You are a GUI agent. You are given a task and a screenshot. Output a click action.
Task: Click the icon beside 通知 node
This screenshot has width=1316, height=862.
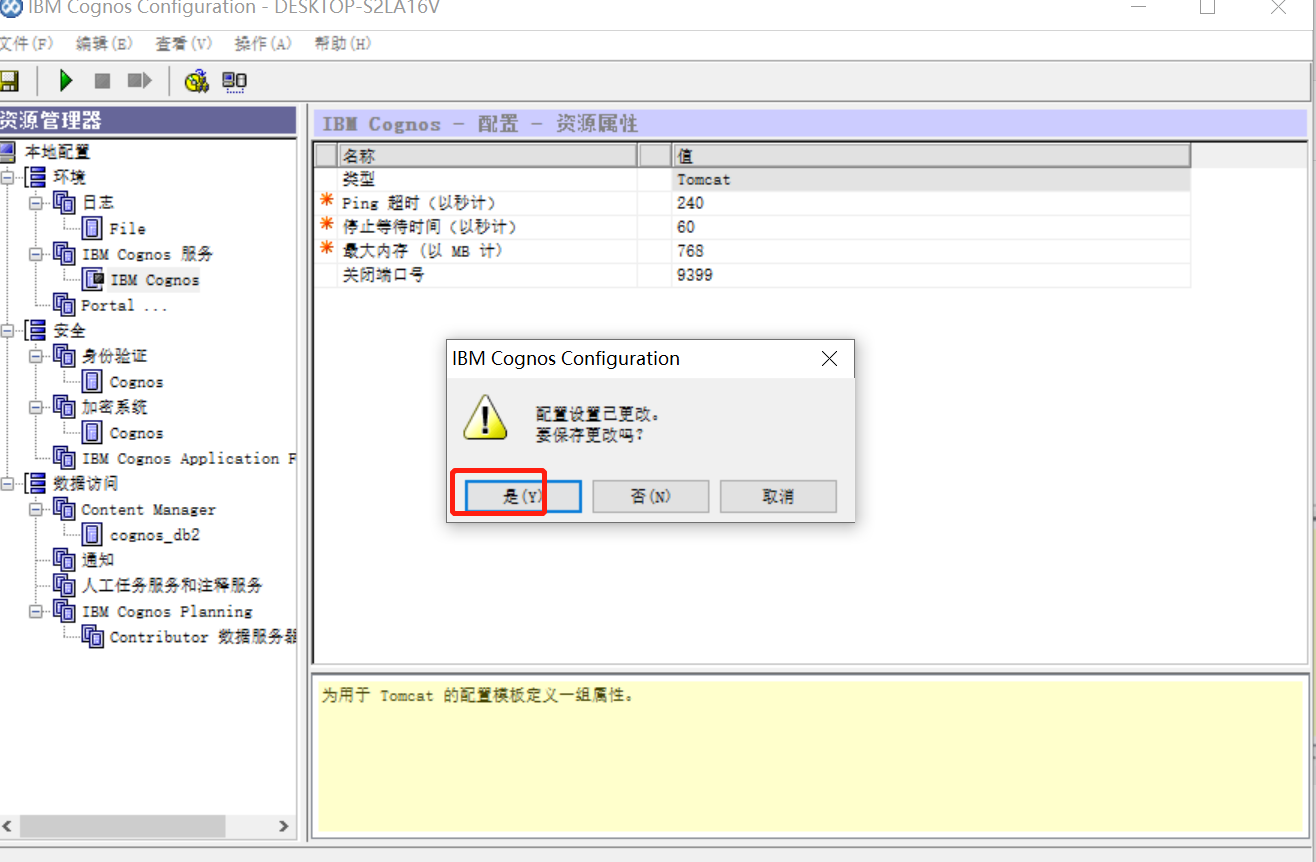coord(64,560)
